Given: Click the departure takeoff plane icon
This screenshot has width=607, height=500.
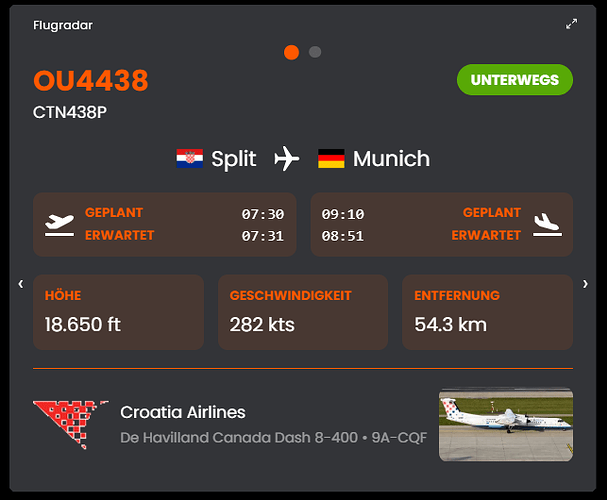Looking at the screenshot, I should [60, 224].
